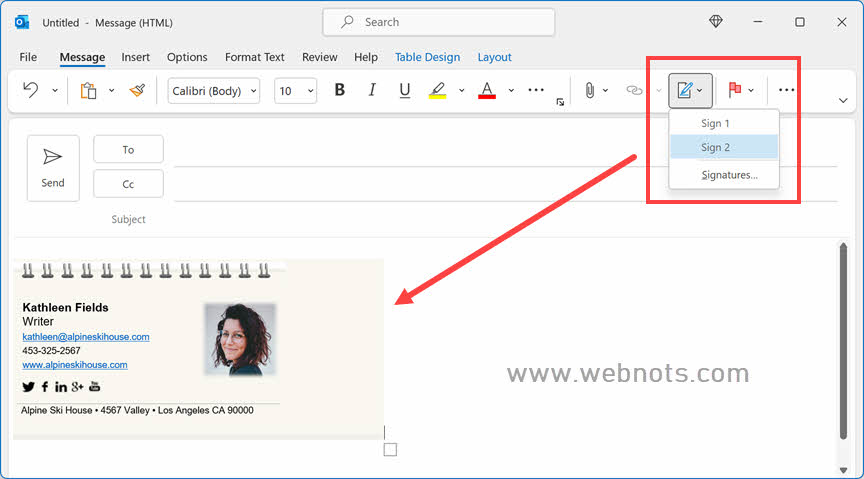Click the Cc recipients button
864x479 pixels.
coord(128,184)
